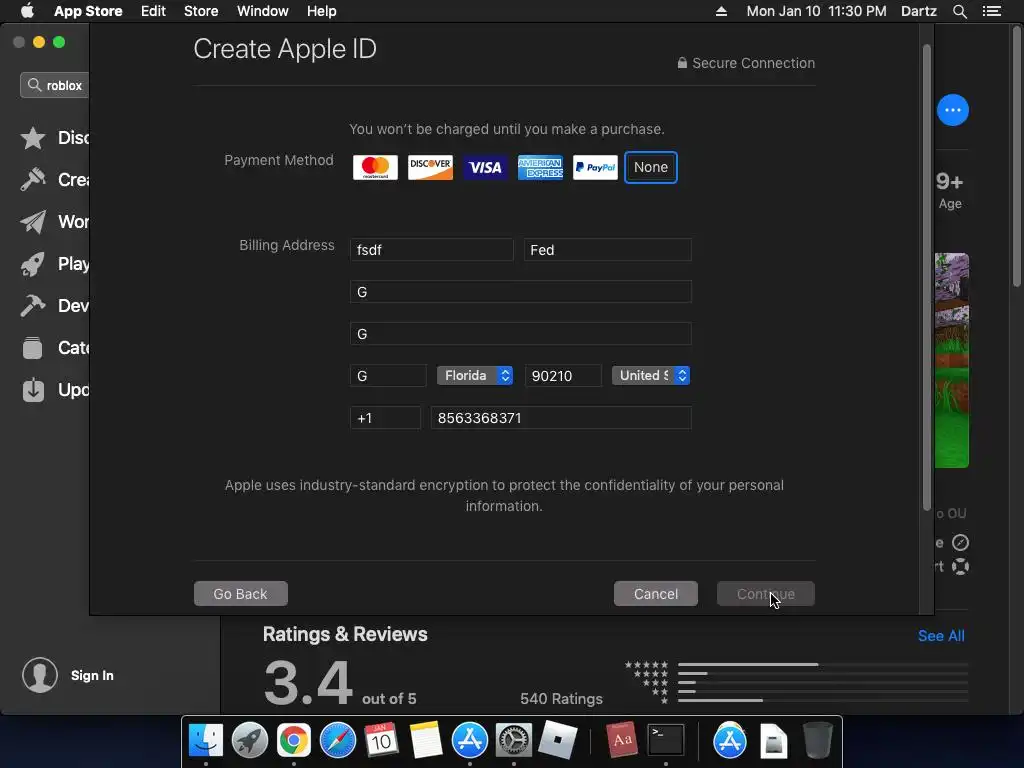Open Terminal from the Dock
The width and height of the screenshot is (1024, 768).
[x=665, y=741]
